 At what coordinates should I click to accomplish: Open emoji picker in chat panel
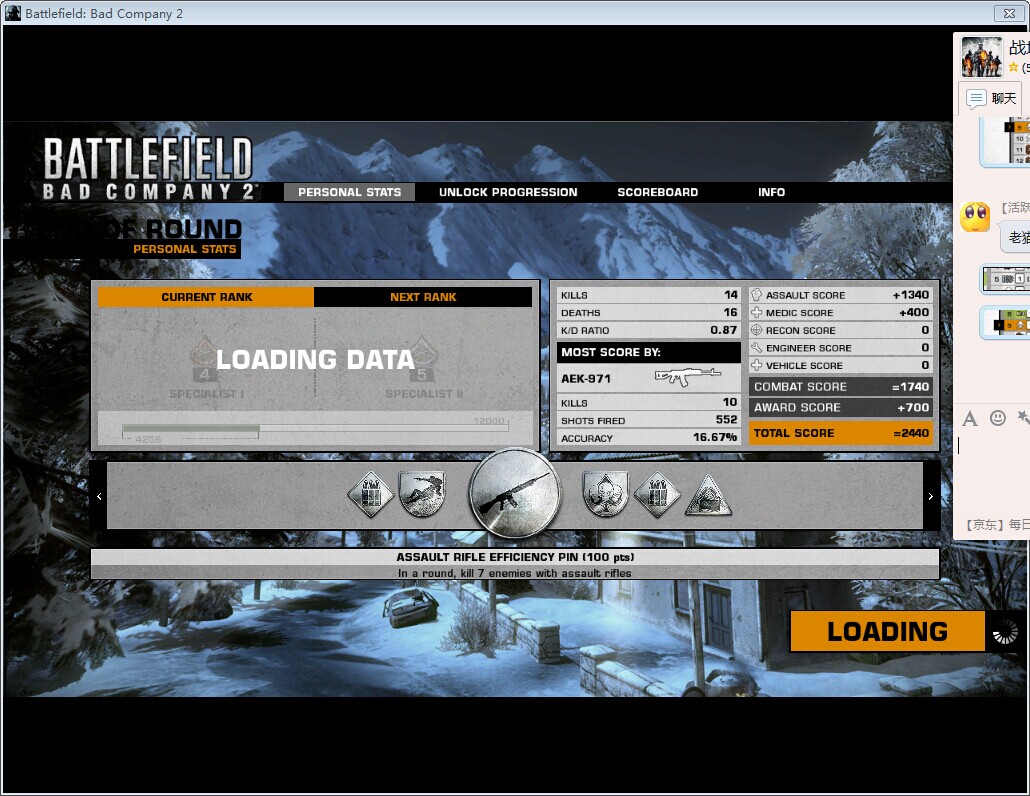click(x=998, y=418)
